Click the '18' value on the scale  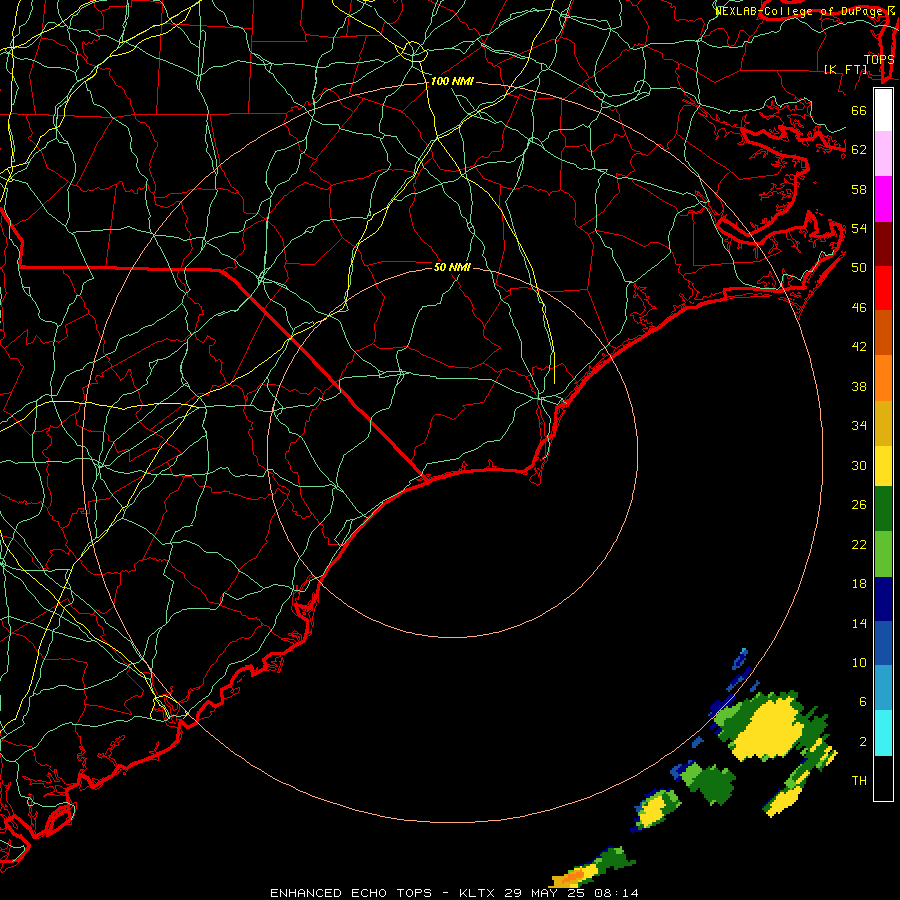[x=859, y=584]
